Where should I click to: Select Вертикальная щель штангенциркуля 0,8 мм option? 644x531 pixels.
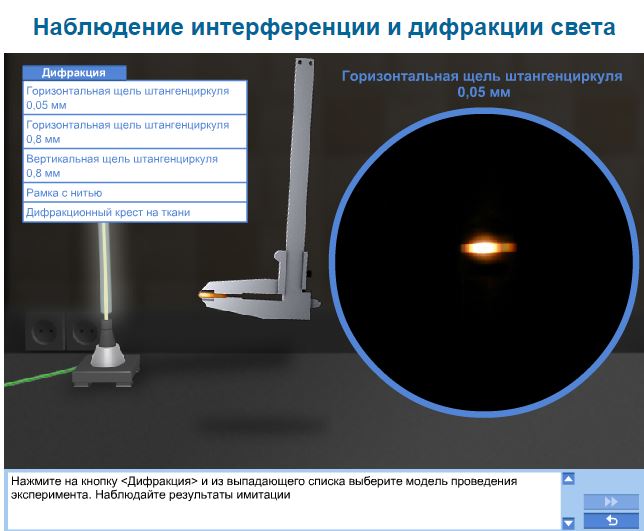pos(135,166)
